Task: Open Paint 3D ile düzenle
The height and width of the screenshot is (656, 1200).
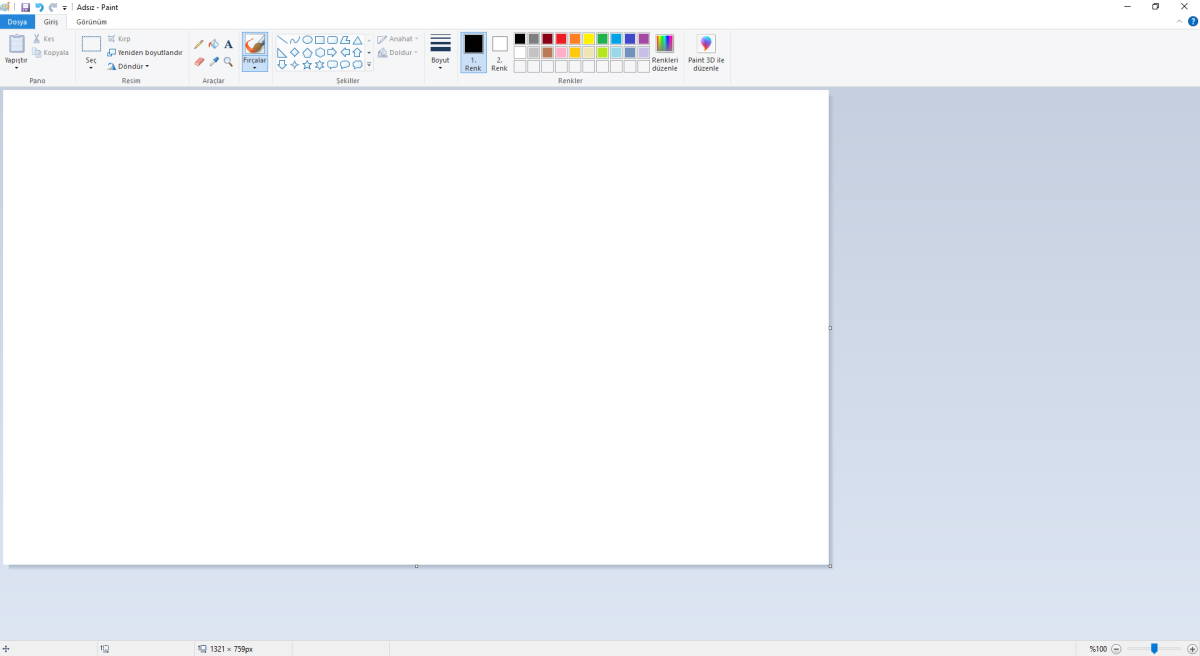Action: coord(706,52)
